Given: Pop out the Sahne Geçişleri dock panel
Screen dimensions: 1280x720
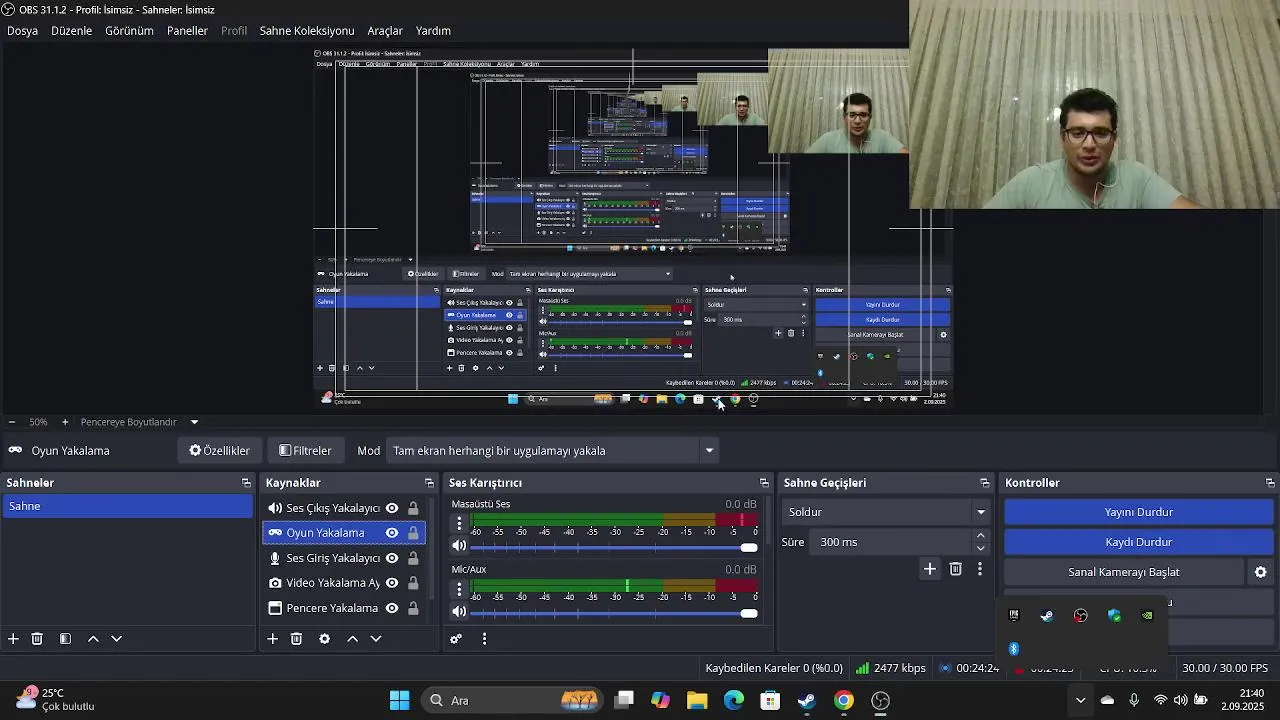Looking at the screenshot, I should [x=985, y=483].
